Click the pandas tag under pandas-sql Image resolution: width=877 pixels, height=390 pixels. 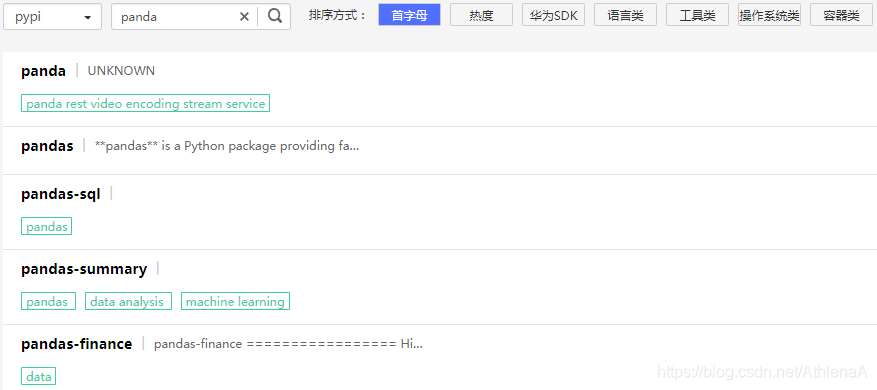46,226
